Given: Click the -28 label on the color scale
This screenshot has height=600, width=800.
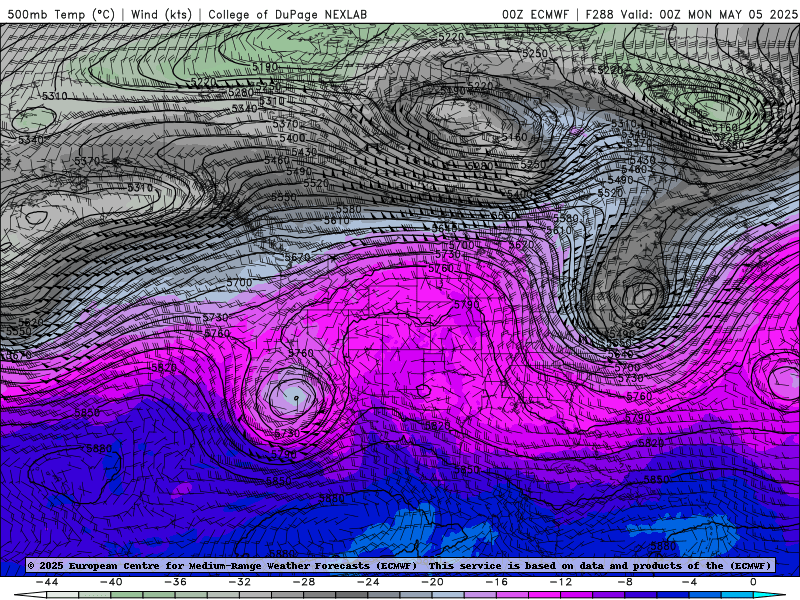Looking at the screenshot, I should coord(304,582).
